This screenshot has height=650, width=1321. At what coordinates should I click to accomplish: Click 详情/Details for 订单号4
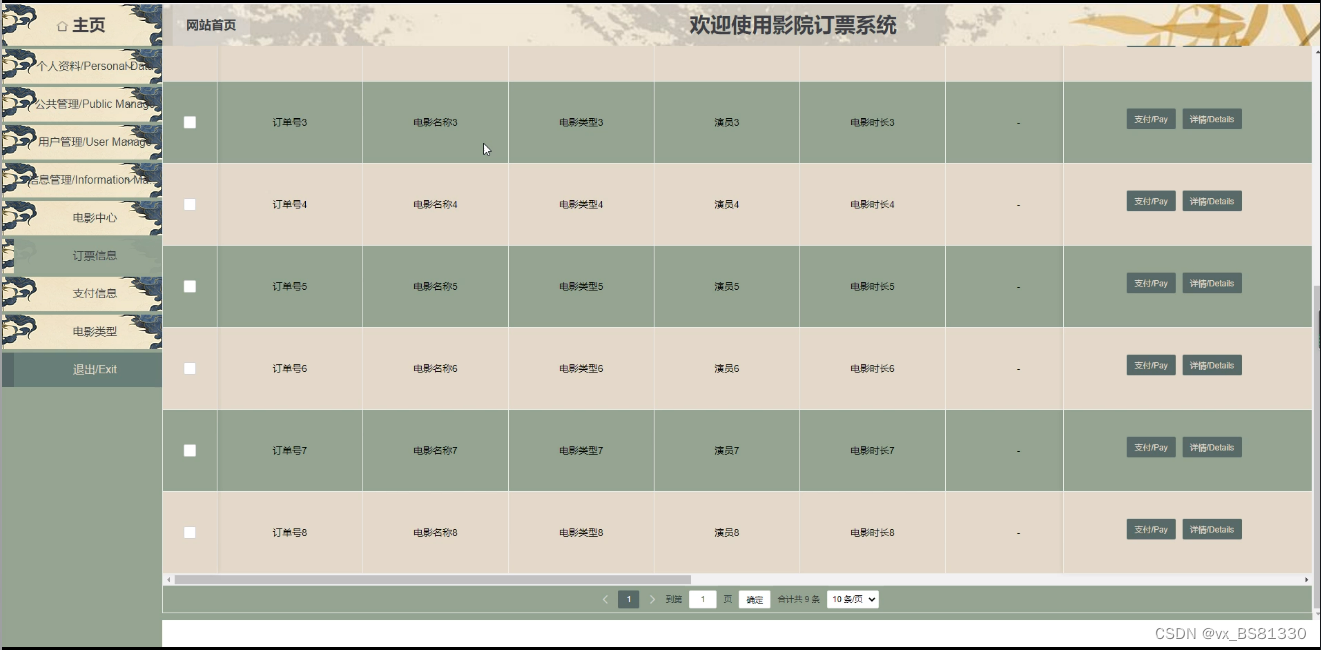[1212, 201]
